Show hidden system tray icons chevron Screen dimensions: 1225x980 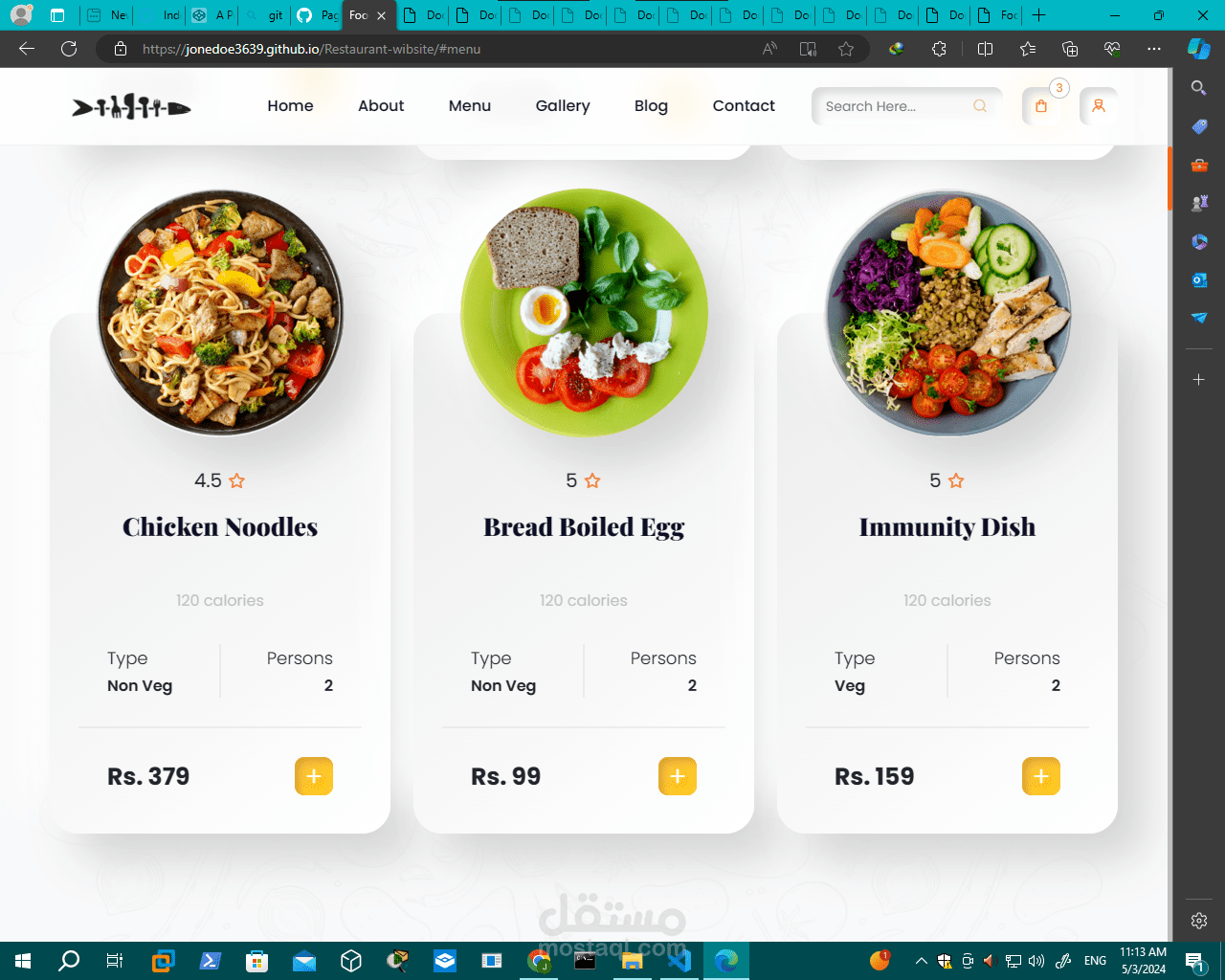click(x=921, y=961)
